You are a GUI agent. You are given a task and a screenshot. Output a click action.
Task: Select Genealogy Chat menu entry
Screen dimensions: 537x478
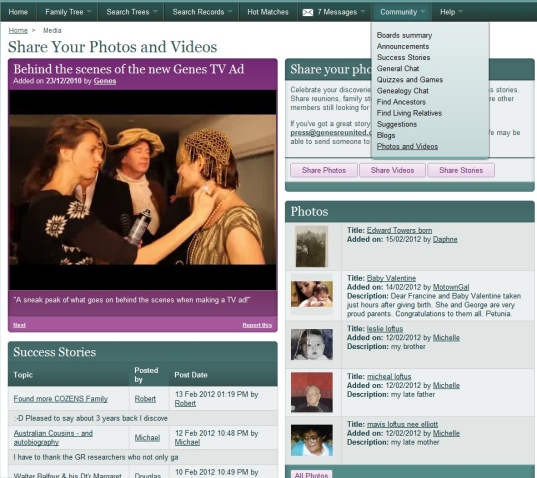pos(402,91)
